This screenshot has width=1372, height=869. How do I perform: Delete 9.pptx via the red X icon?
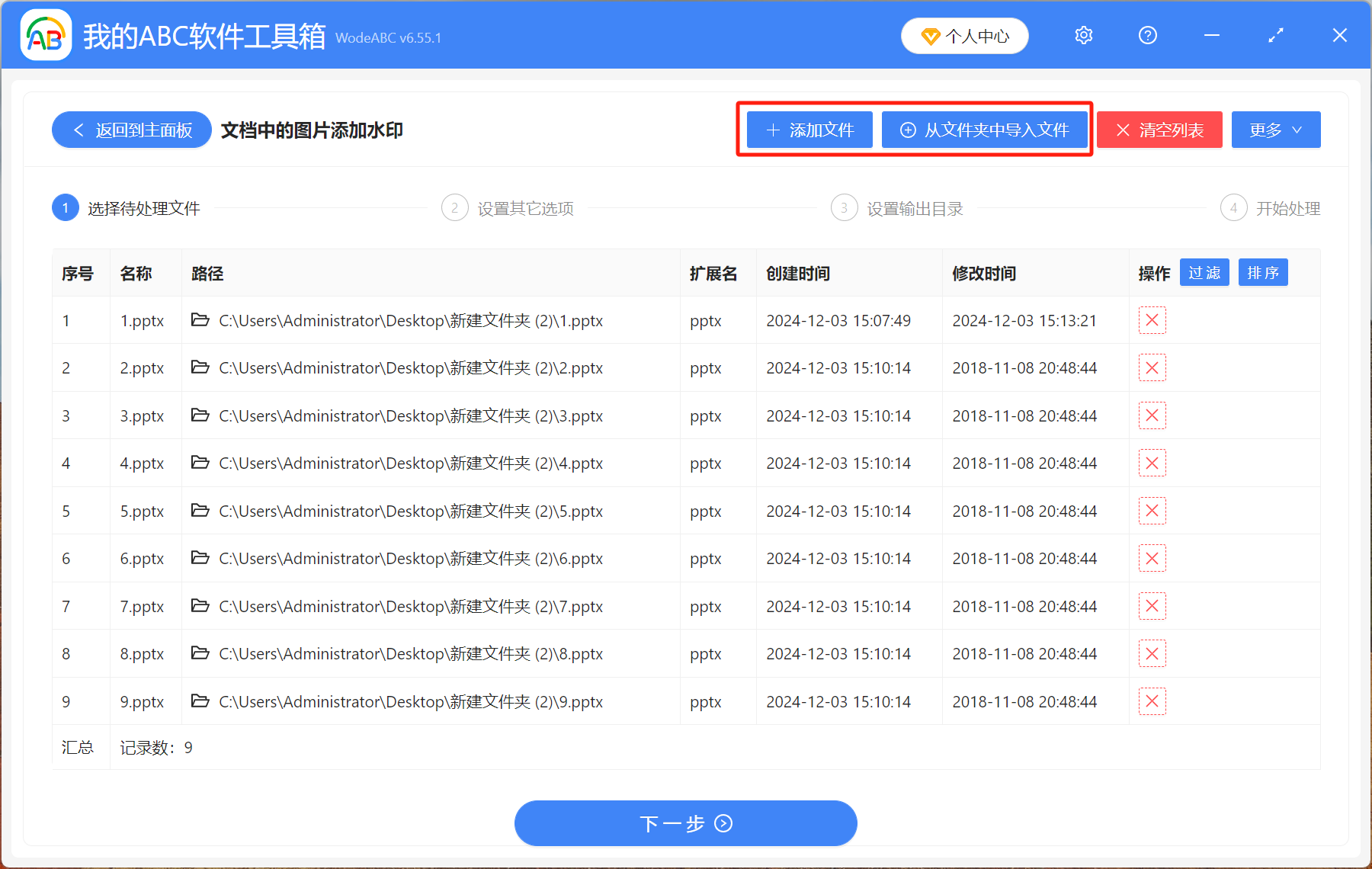coord(1152,701)
